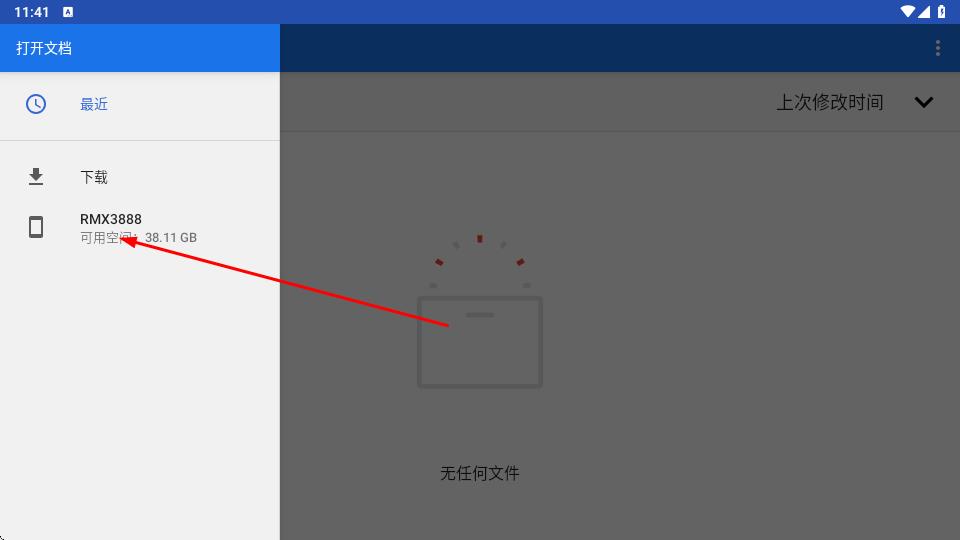The height and width of the screenshot is (540, 960).
Task: Expand the sort order chevron arrow
Action: coord(924,102)
